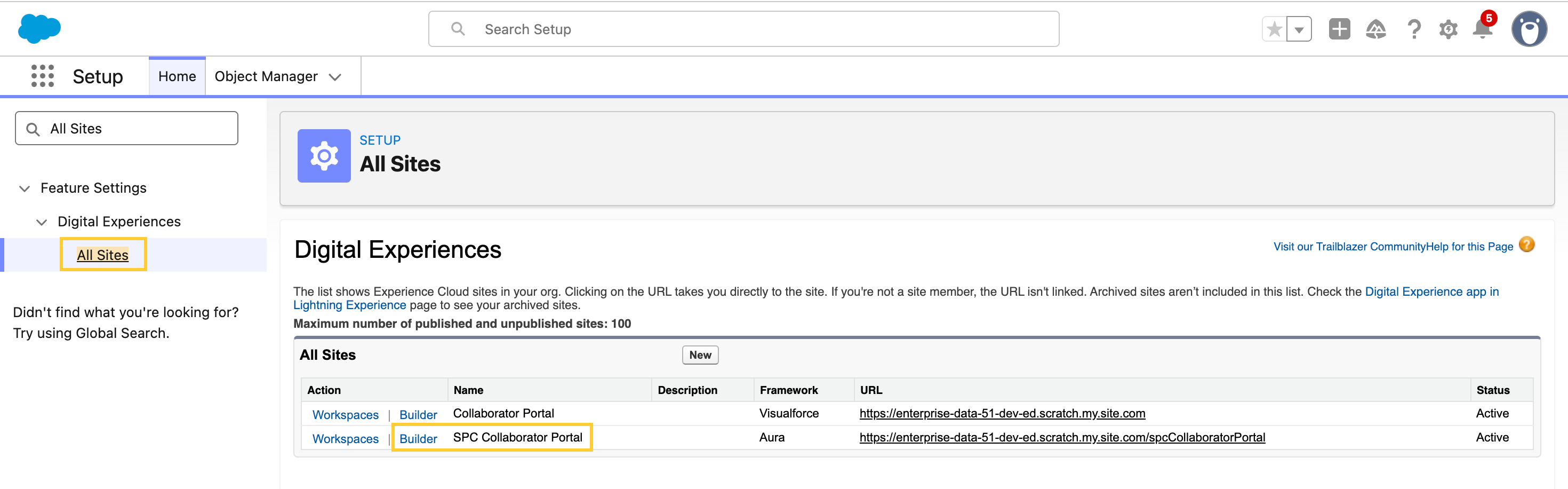Expand the Object Manager tab chevron
Image resolution: width=1568 pixels, height=489 pixels.
[x=335, y=77]
